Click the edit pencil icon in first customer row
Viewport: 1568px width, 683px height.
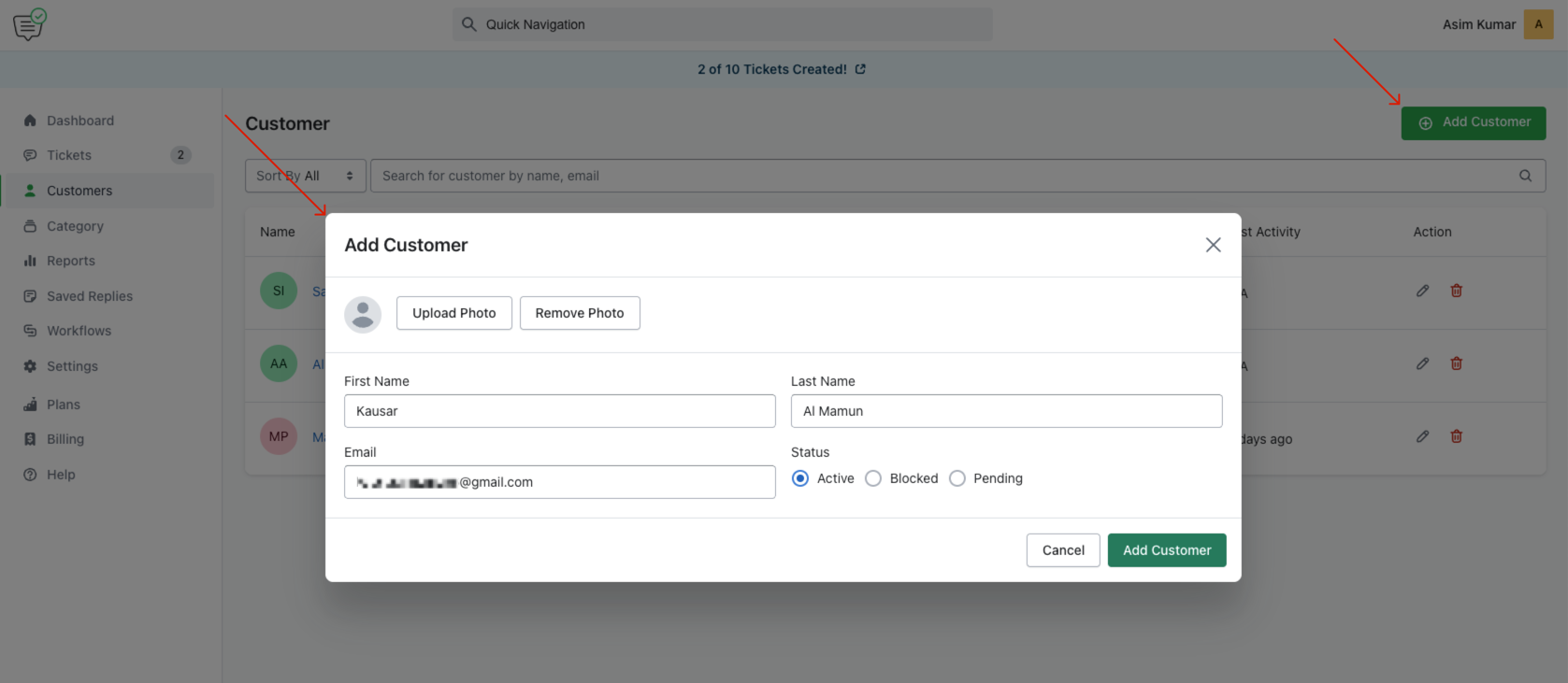1422,291
